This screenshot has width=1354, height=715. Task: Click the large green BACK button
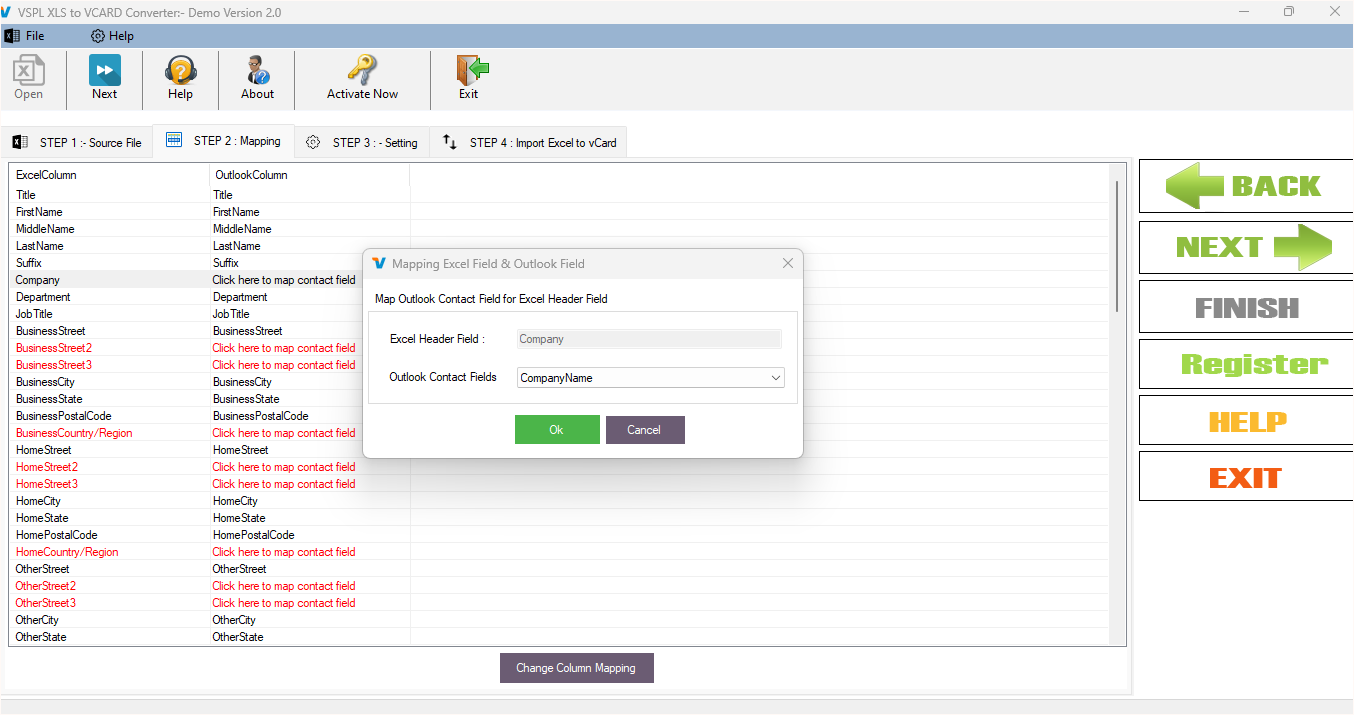[x=1245, y=186]
